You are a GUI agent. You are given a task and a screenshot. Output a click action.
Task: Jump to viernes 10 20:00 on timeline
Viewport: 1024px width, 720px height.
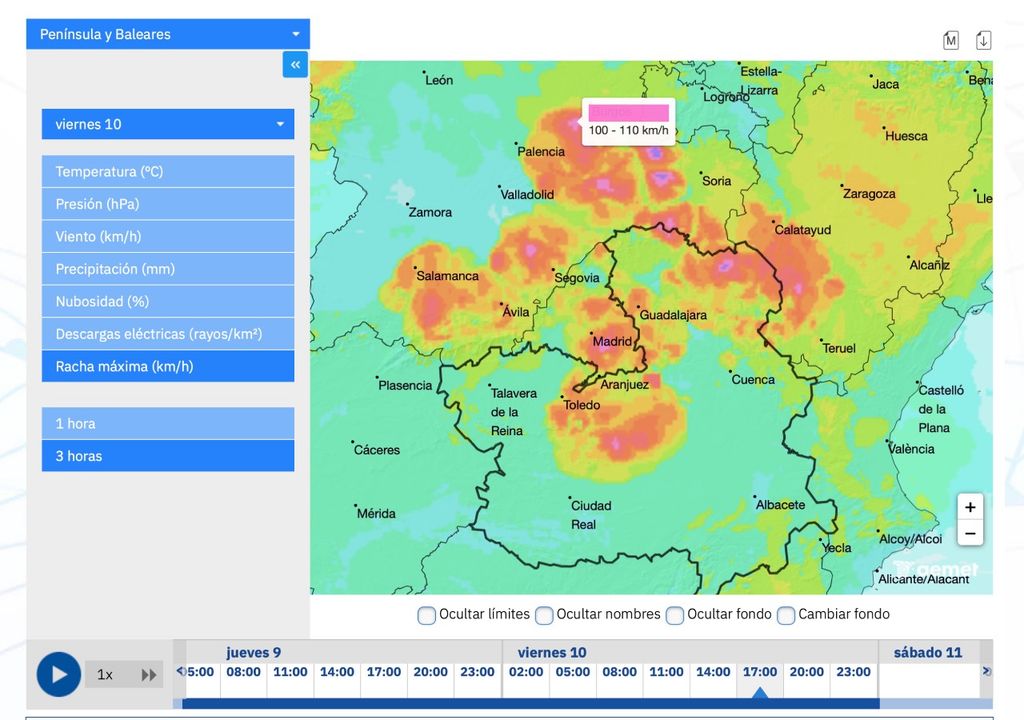pos(807,672)
